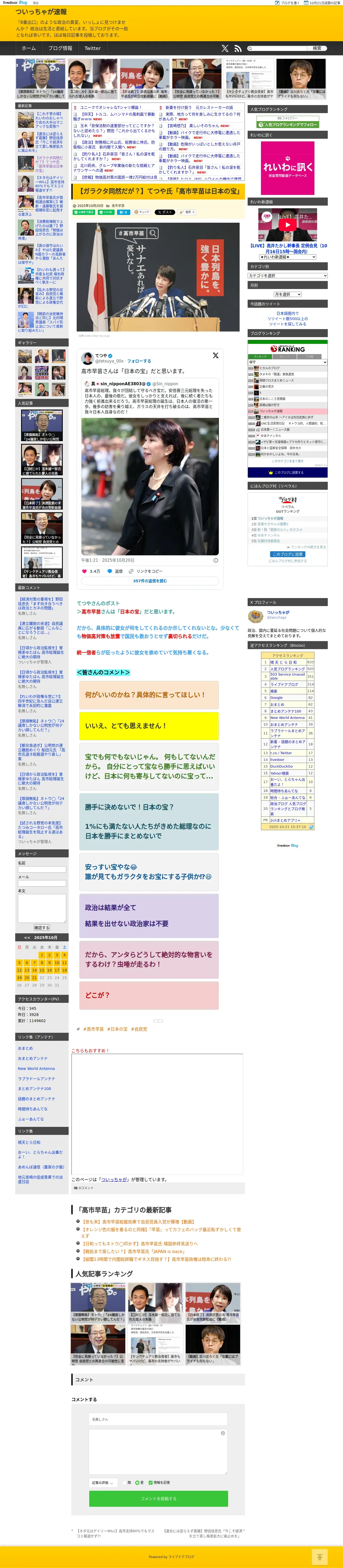Focus the メール field in the message form

[41, 883]
